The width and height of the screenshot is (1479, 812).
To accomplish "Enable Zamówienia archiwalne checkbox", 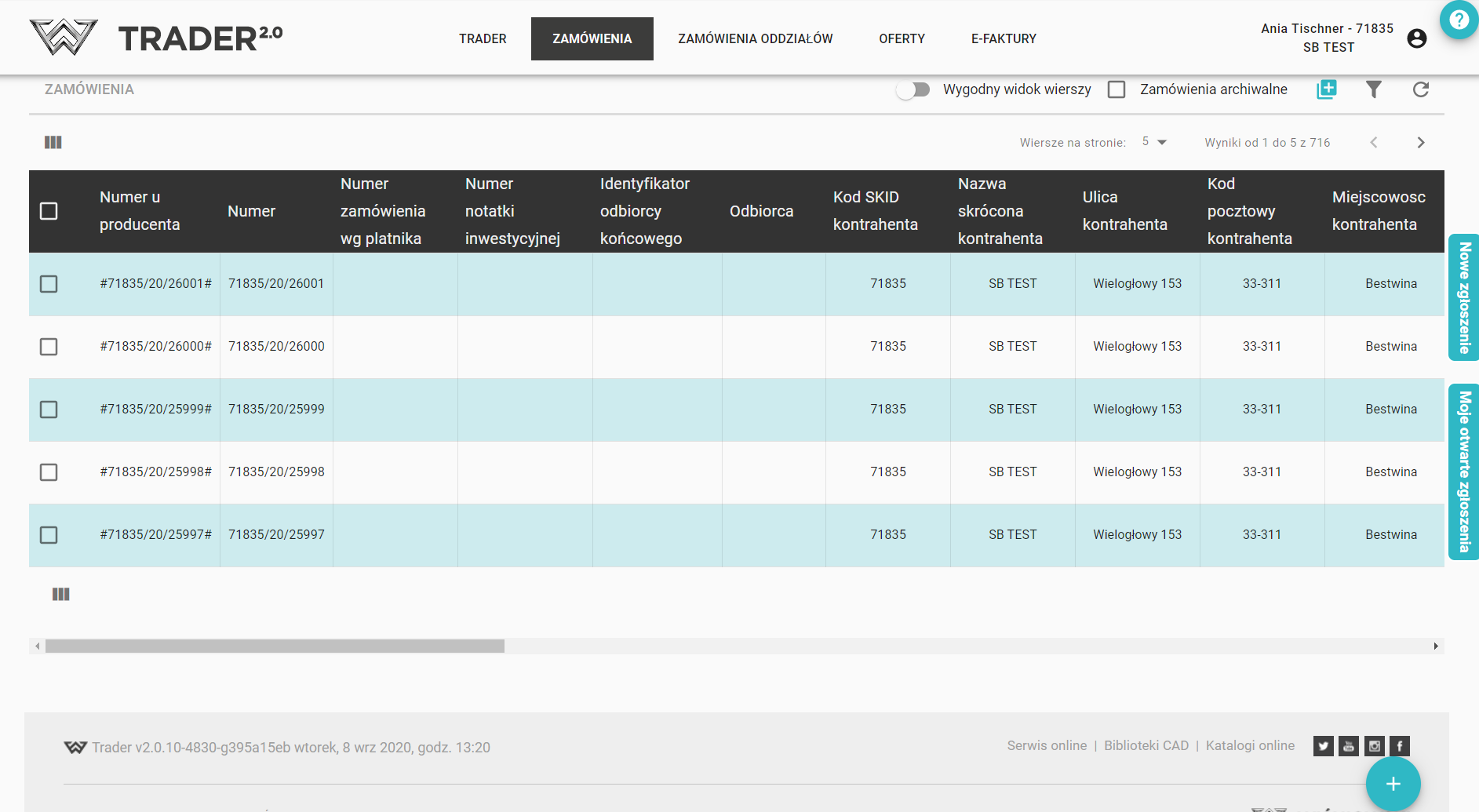I will pyautogui.click(x=1117, y=89).
